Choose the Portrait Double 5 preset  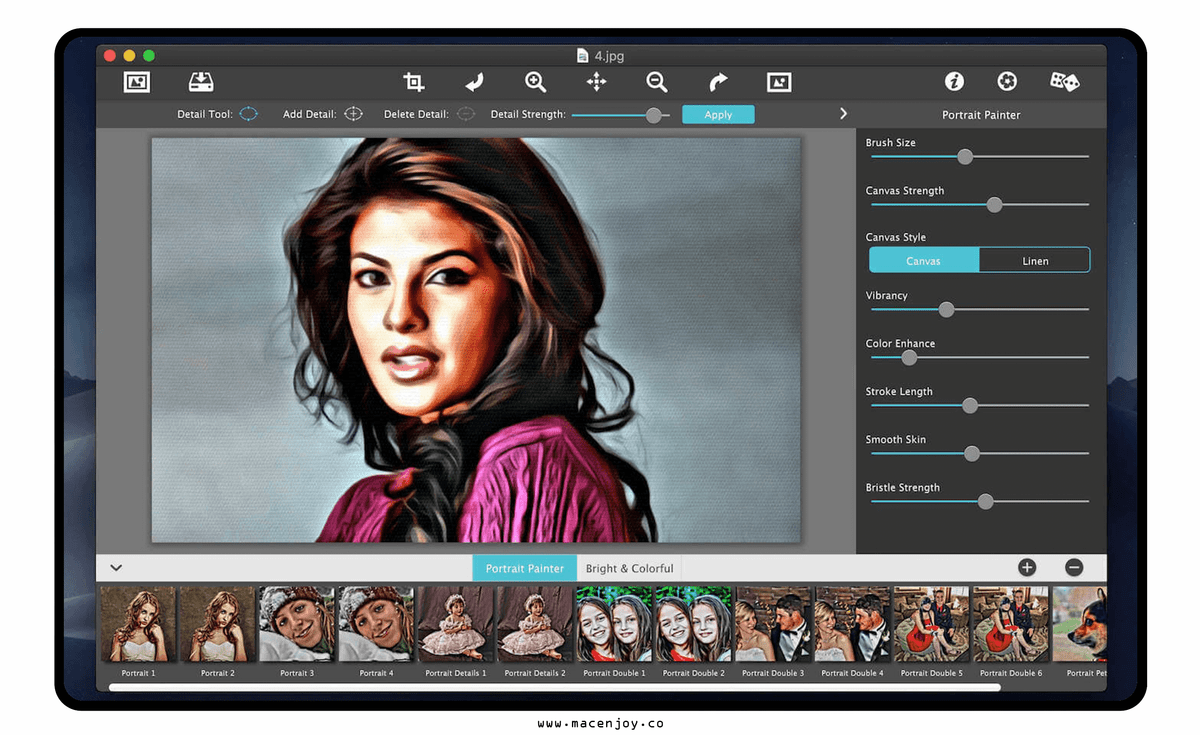pyautogui.click(x=932, y=624)
